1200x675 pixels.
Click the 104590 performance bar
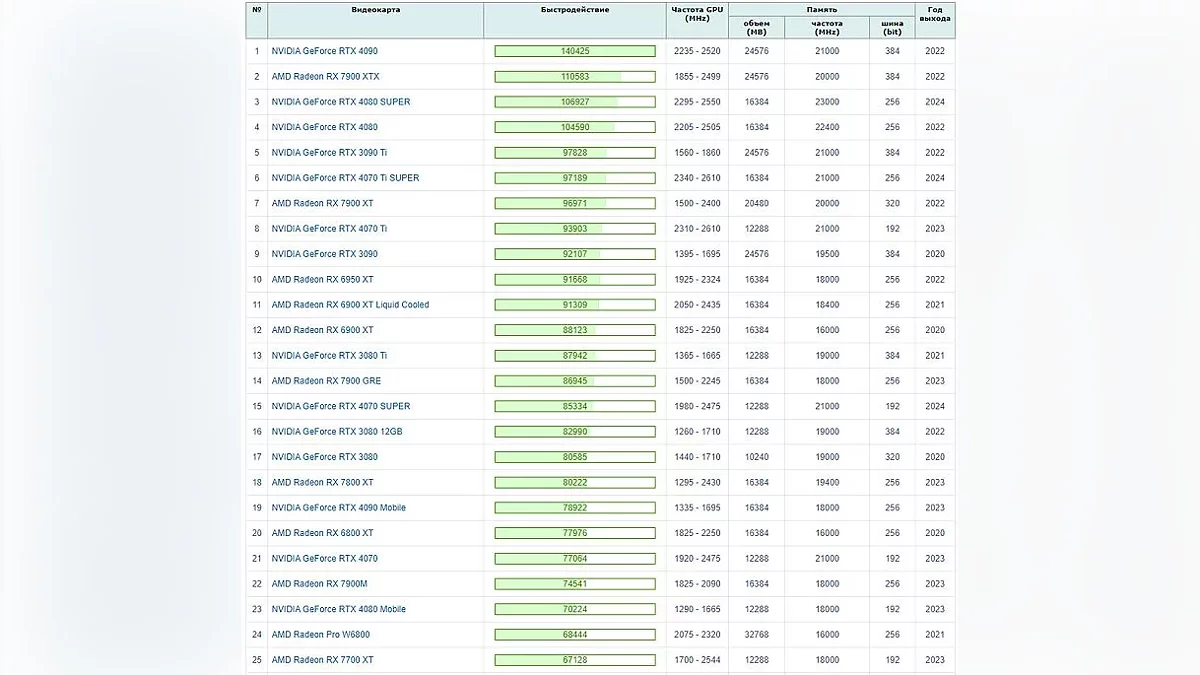point(575,127)
